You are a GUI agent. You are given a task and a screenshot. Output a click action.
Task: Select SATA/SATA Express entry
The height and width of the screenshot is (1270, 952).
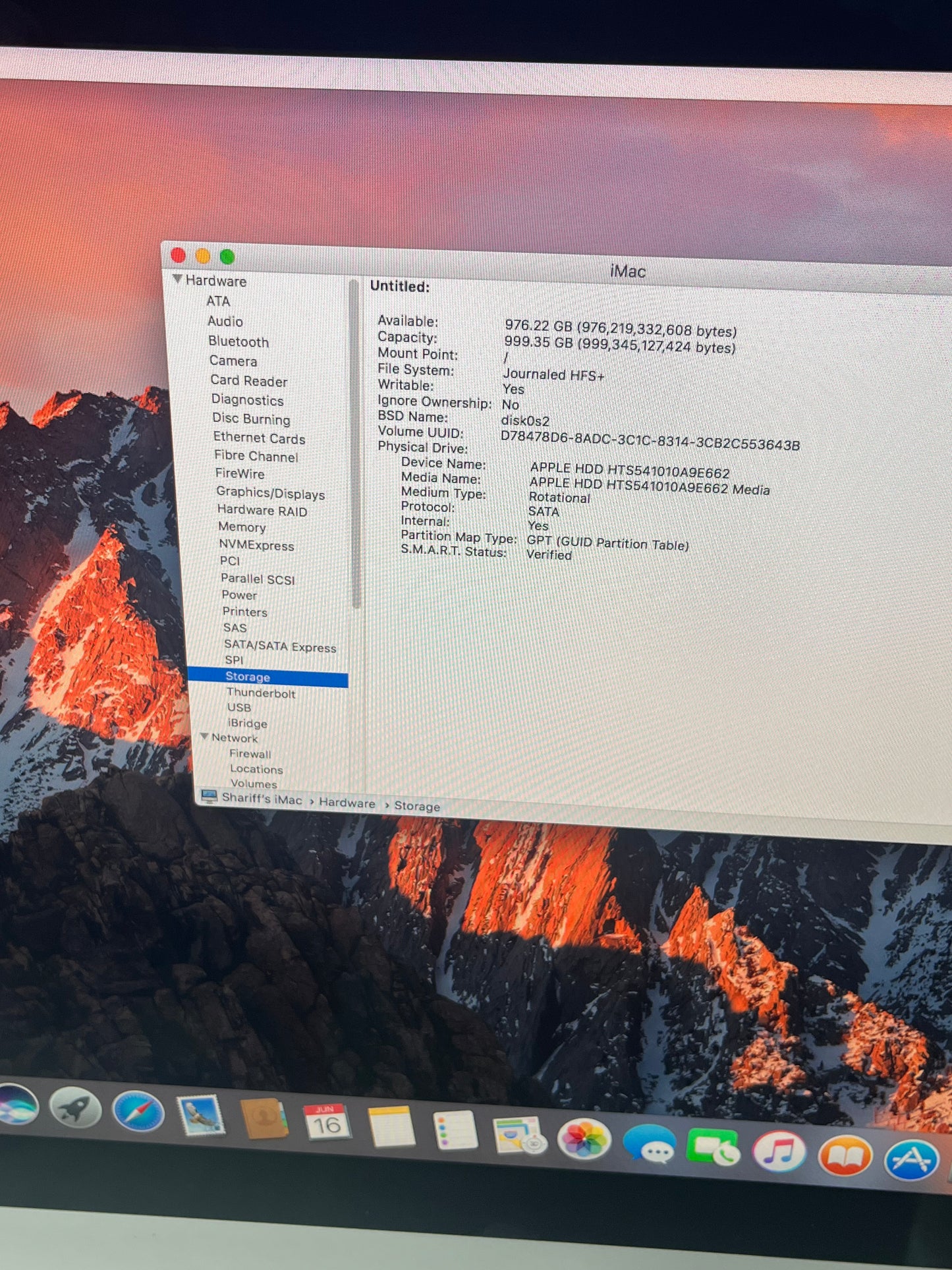[280, 646]
